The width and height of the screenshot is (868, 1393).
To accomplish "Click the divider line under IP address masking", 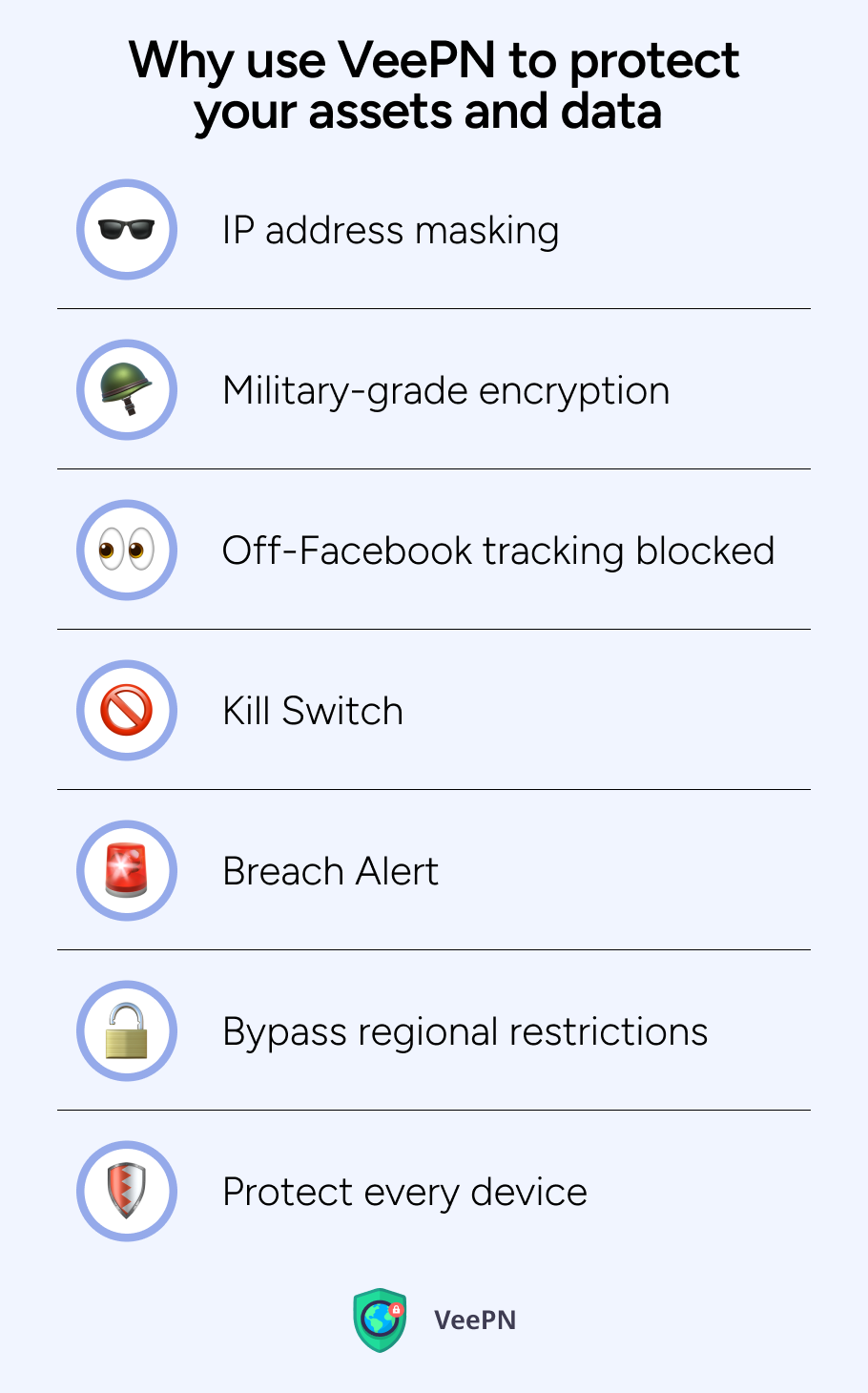I will [x=434, y=308].
